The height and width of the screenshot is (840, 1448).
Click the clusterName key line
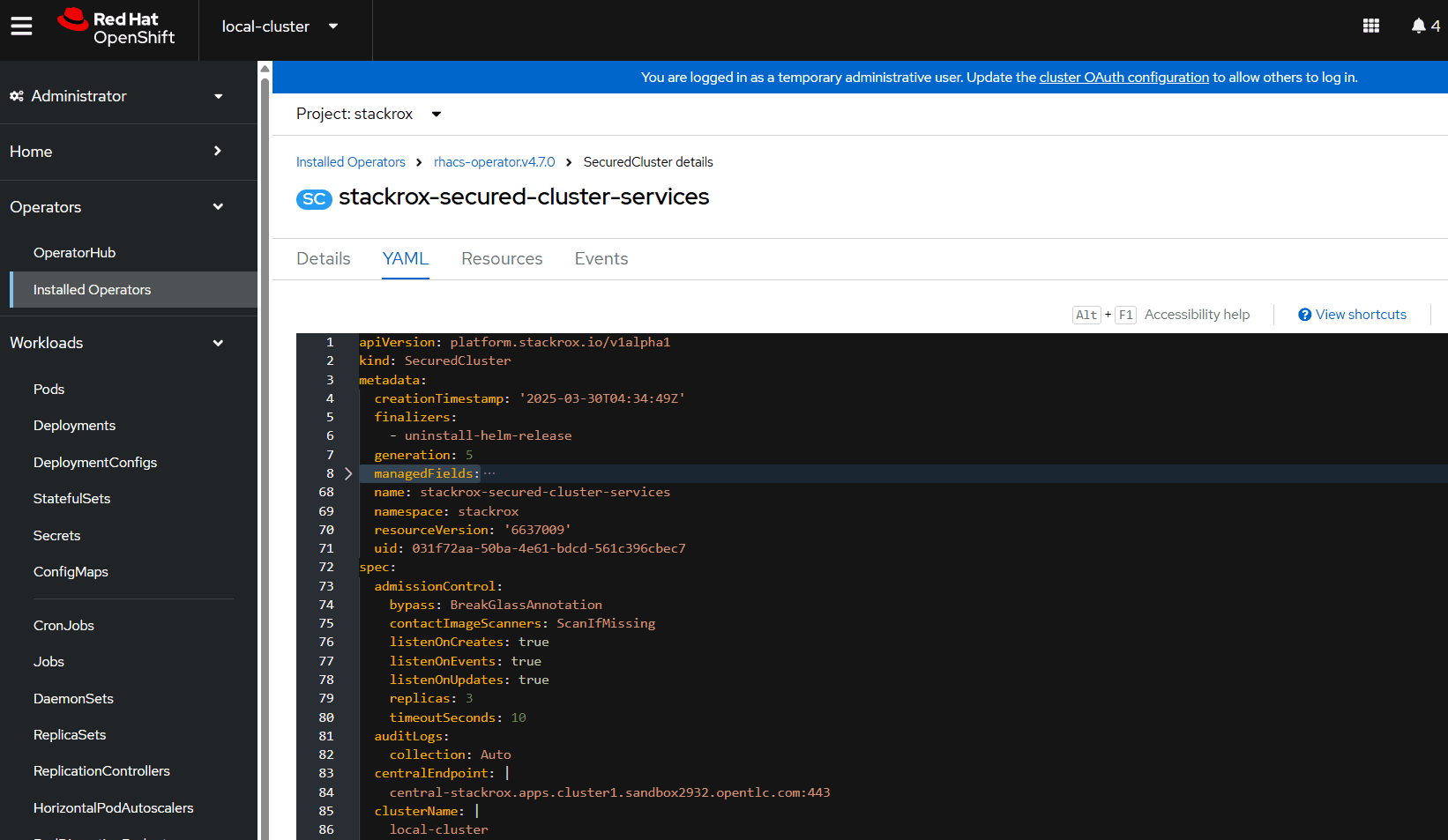426,811
